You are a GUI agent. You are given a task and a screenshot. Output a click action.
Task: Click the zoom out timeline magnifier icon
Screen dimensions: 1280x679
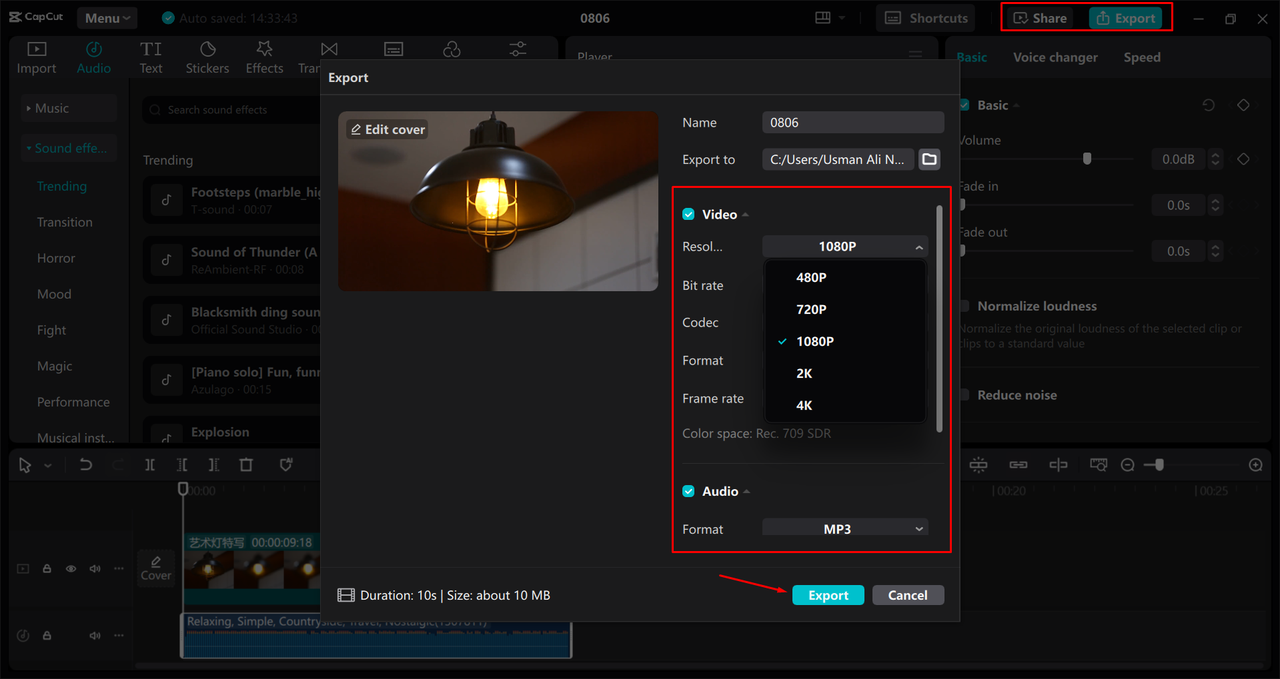(x=1128, y=465)
